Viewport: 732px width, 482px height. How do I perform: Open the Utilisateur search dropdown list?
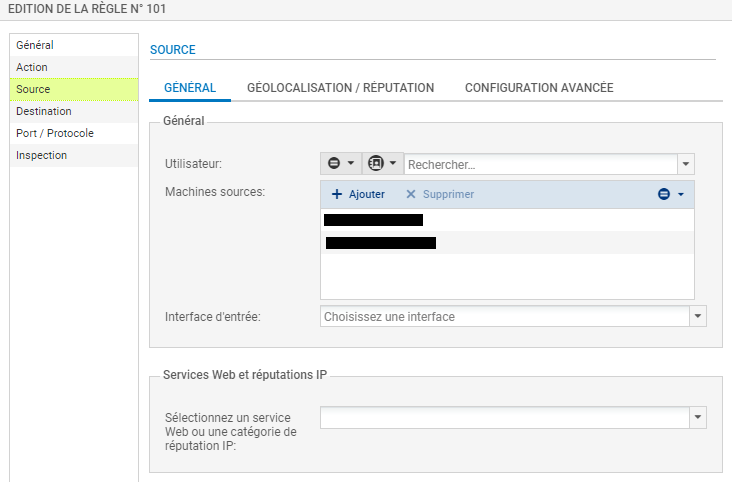686,164
